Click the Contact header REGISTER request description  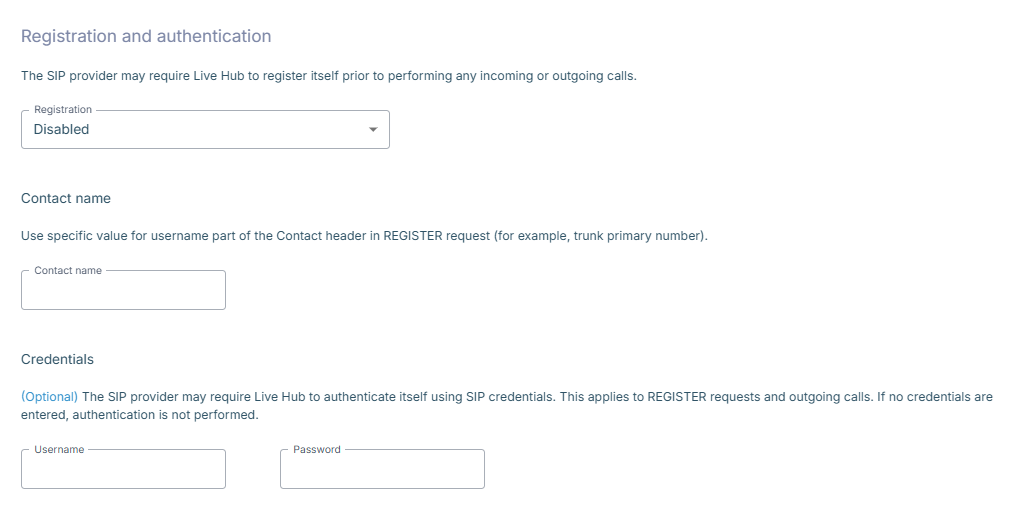pos(364,236)
